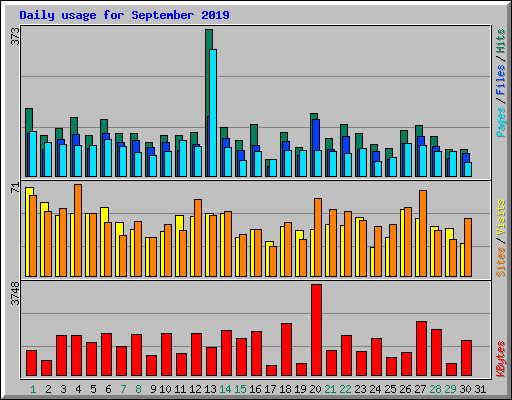Select the orange visits bar for day 4

pyautogui.click(x=78, y=230)
